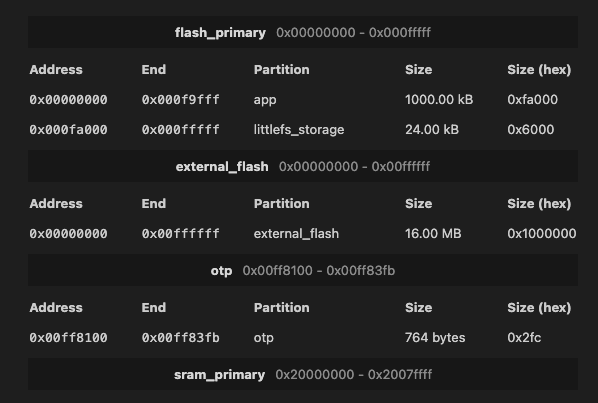The height and width of the screenshot is (403, 598).
Task: Select the external_flash region header
Action: (303, 166)
